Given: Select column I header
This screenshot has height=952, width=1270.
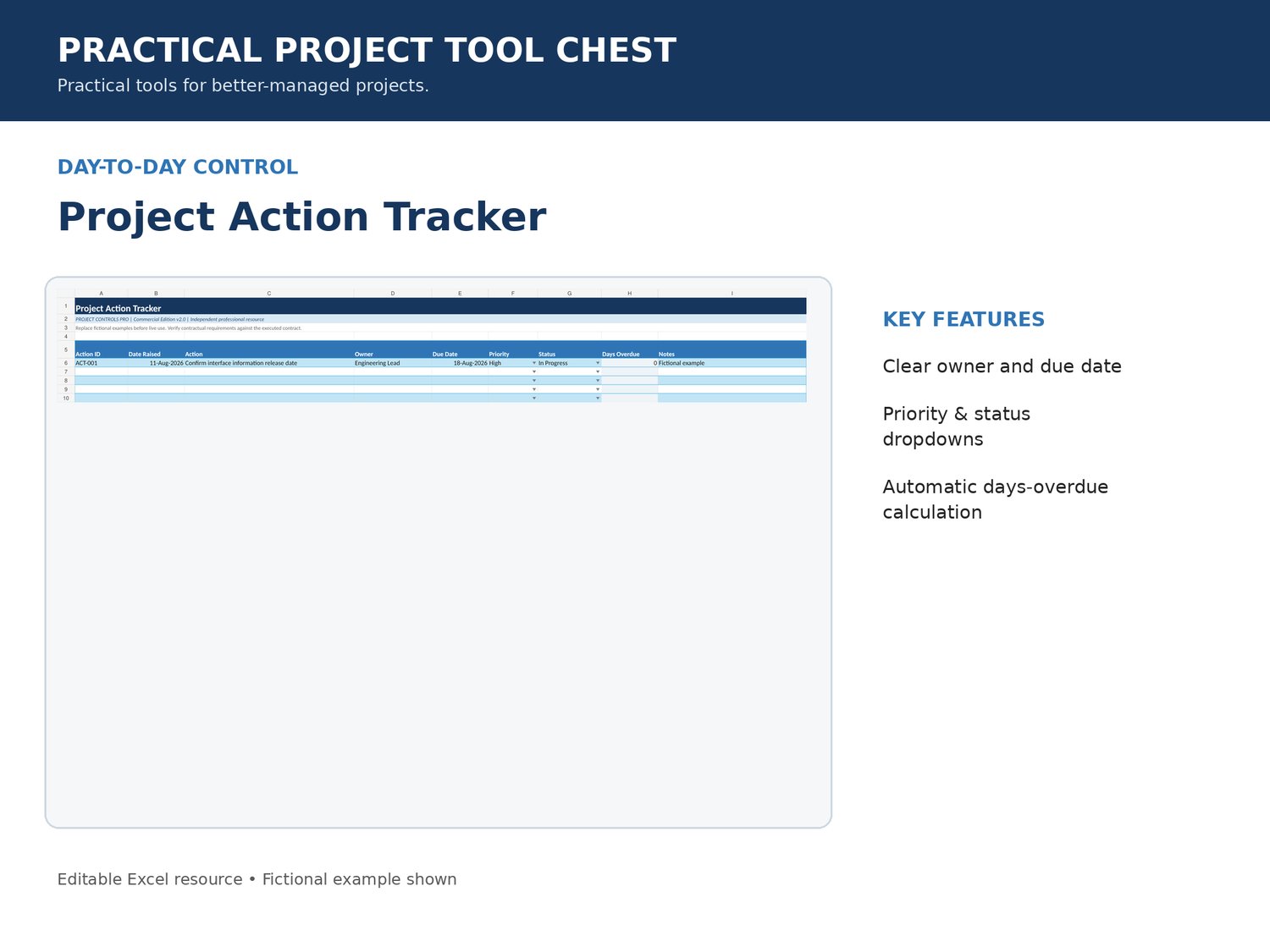Looking at the screenshot, I should click(732, 294).
